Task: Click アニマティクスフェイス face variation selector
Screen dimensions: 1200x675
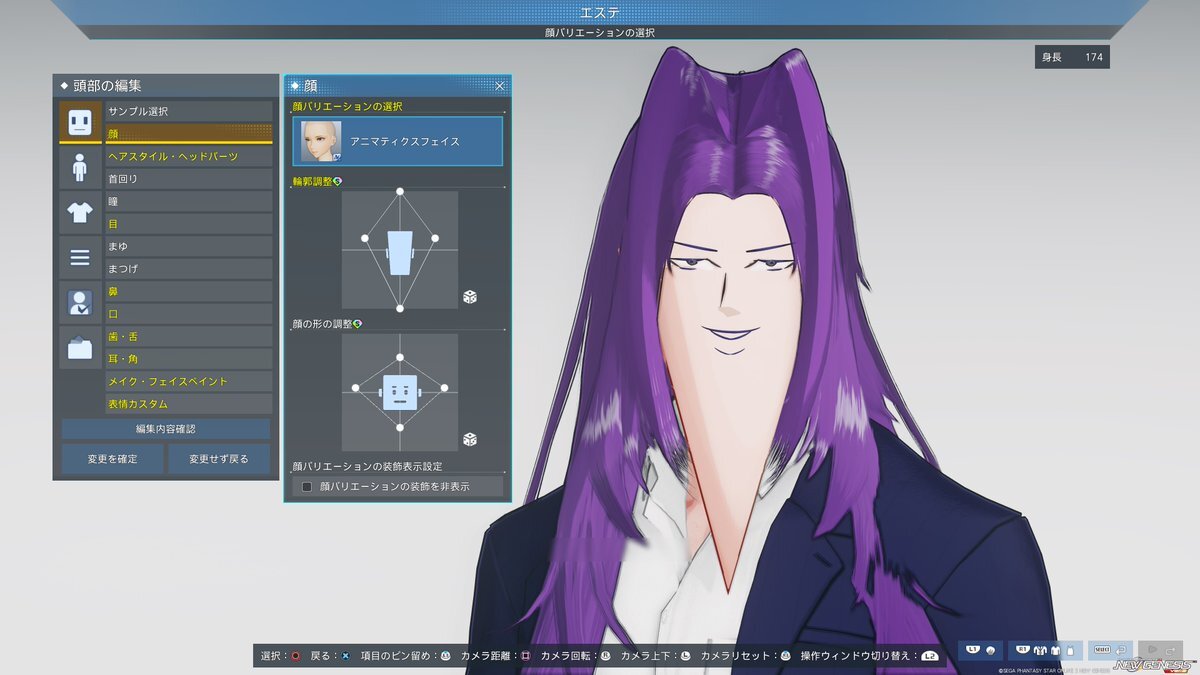Action: point(397,142)
